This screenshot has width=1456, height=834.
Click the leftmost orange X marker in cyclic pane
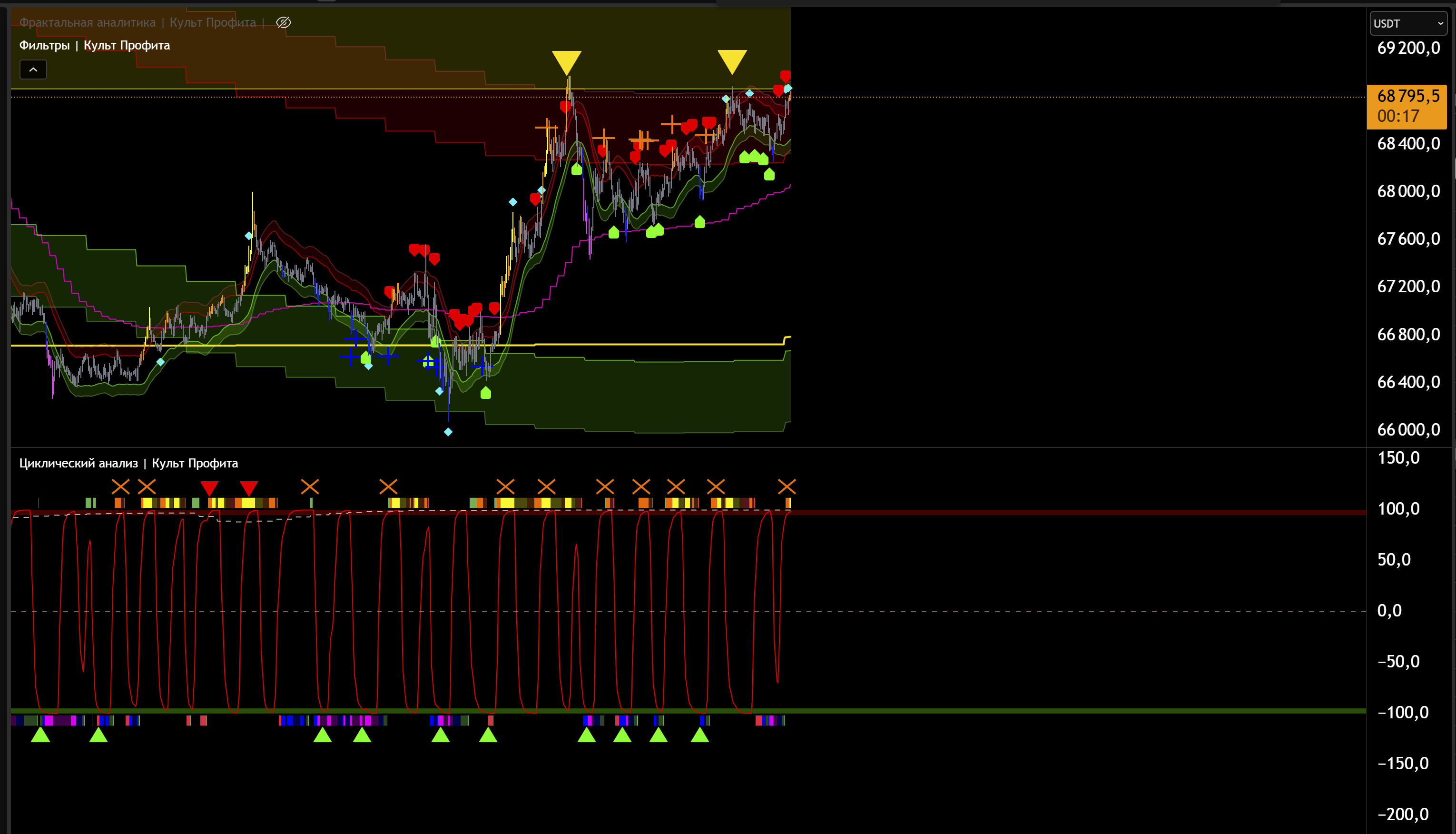pyautogui.click(x=120, y=487)
